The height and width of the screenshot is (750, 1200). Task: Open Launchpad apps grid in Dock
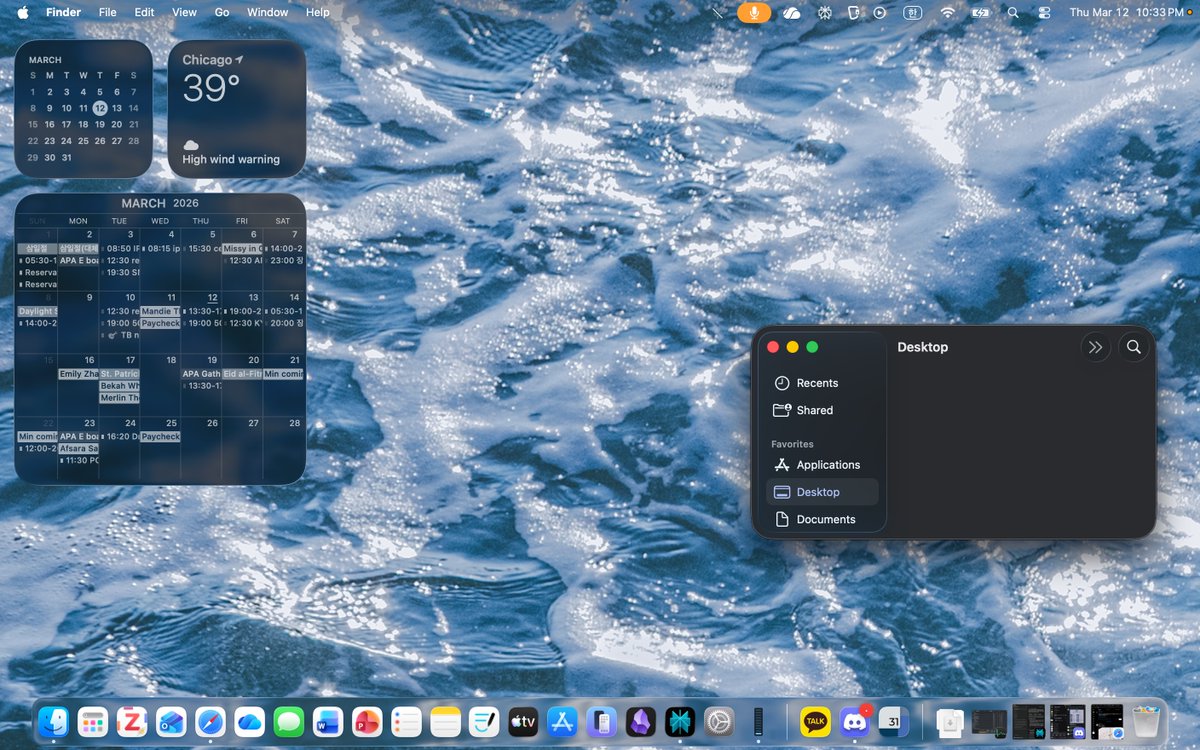point(93,720)
